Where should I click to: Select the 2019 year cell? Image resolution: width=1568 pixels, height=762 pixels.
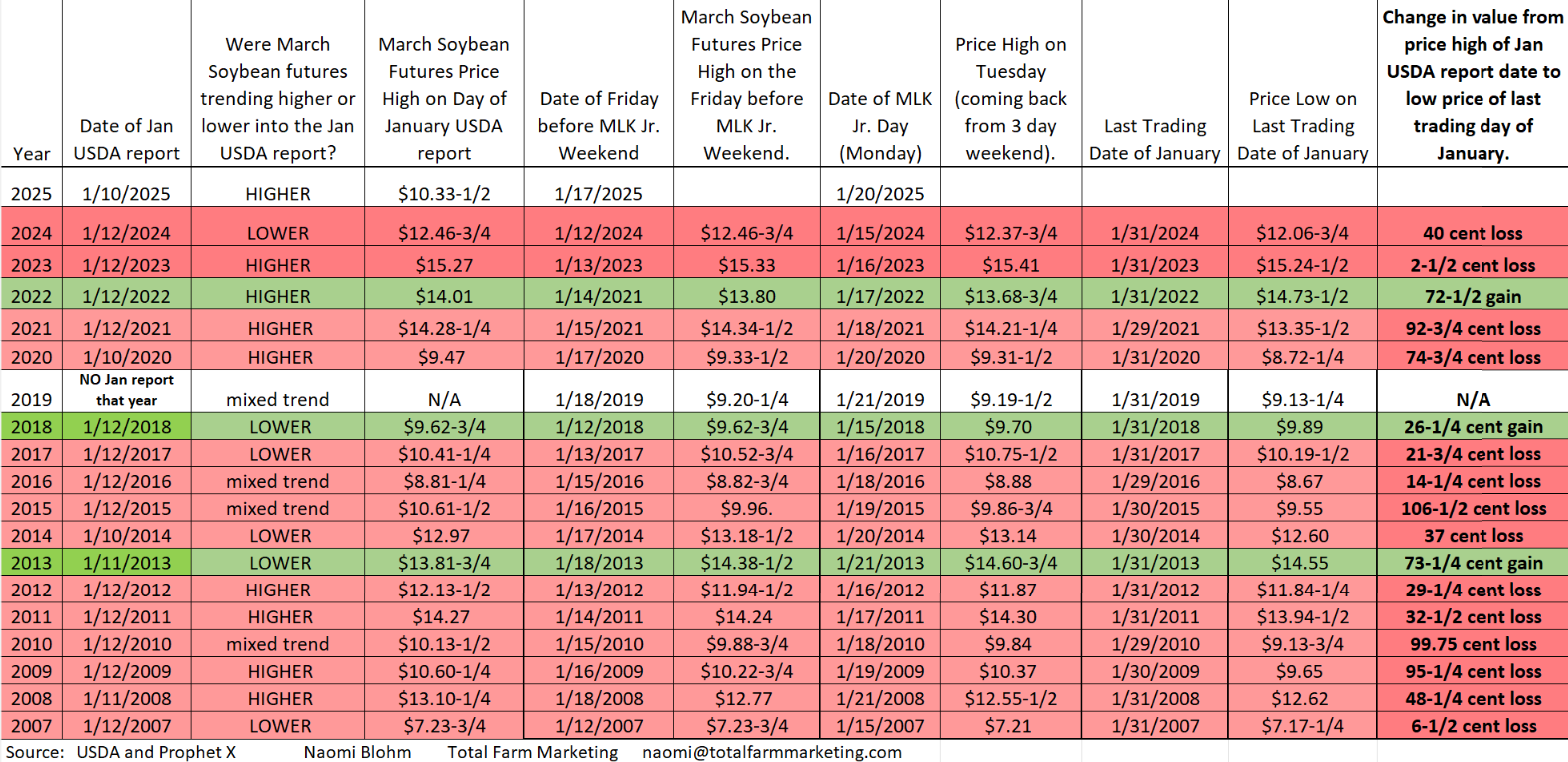pyautogui.click(x=32, y=390)
